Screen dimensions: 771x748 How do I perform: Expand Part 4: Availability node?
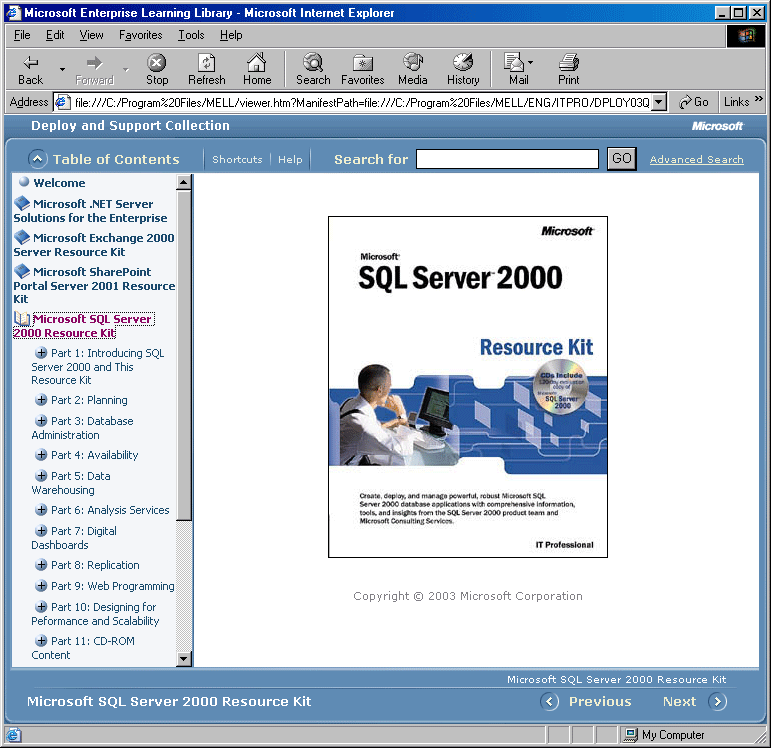pyautogui.click(x=41, y=455)
